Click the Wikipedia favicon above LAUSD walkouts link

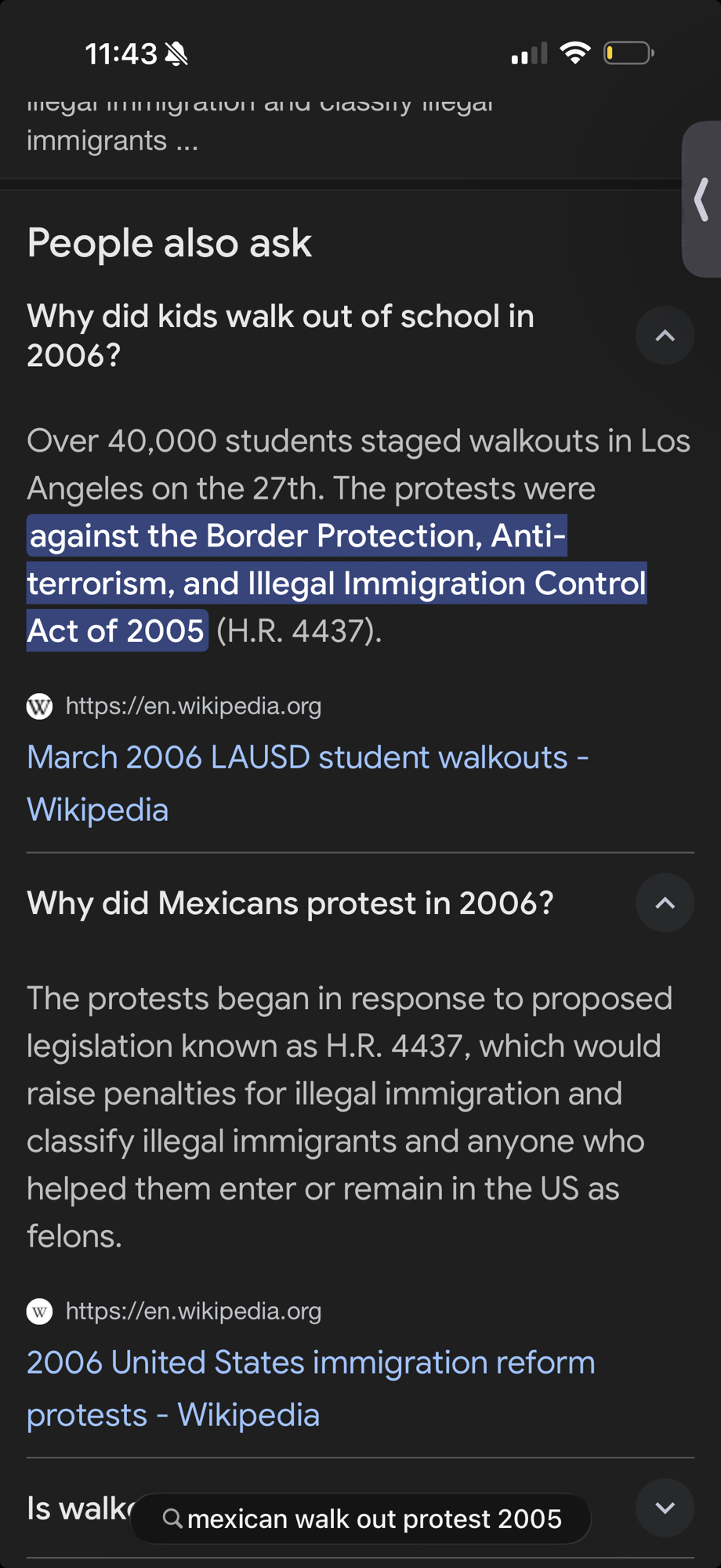pyautogui.click(x=40, y=706)
